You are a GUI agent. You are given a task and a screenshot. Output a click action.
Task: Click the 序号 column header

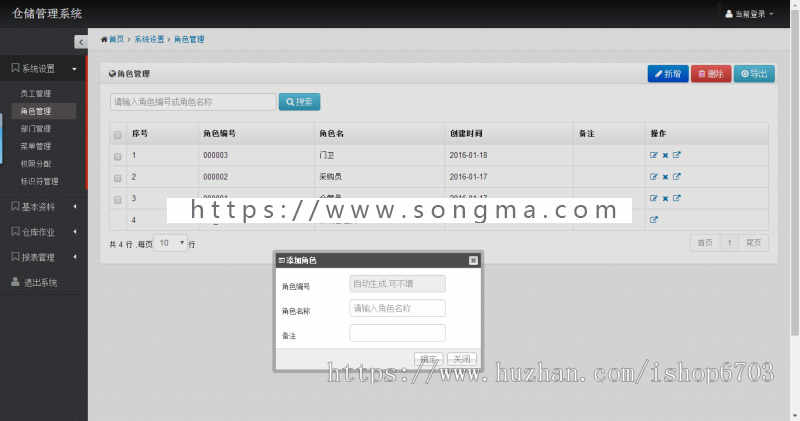coord(140,133)
